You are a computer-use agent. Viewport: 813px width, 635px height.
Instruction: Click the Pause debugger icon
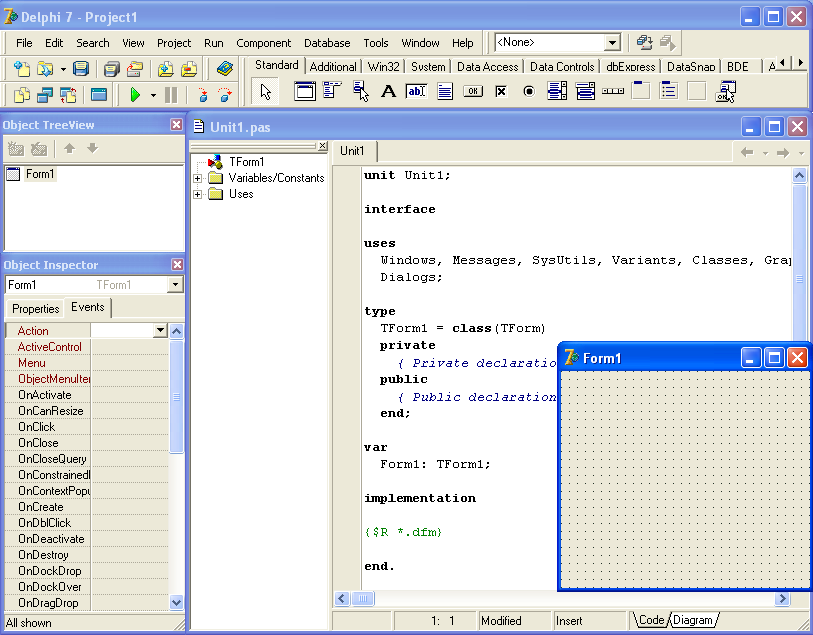(x=171, y=95)
